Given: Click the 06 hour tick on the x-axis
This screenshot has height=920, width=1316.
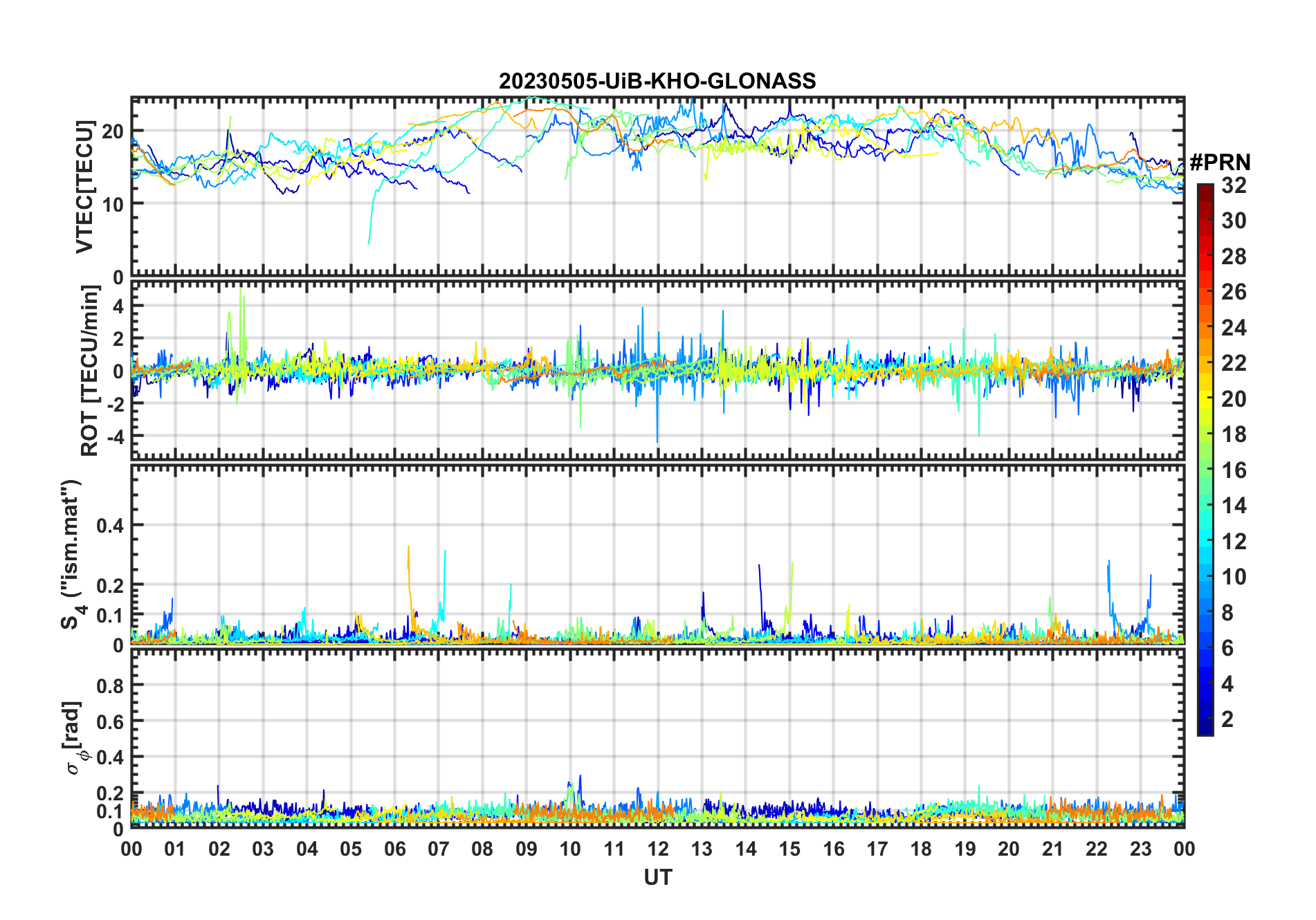Looking at the screenshot, I should [x=394, y=849].
